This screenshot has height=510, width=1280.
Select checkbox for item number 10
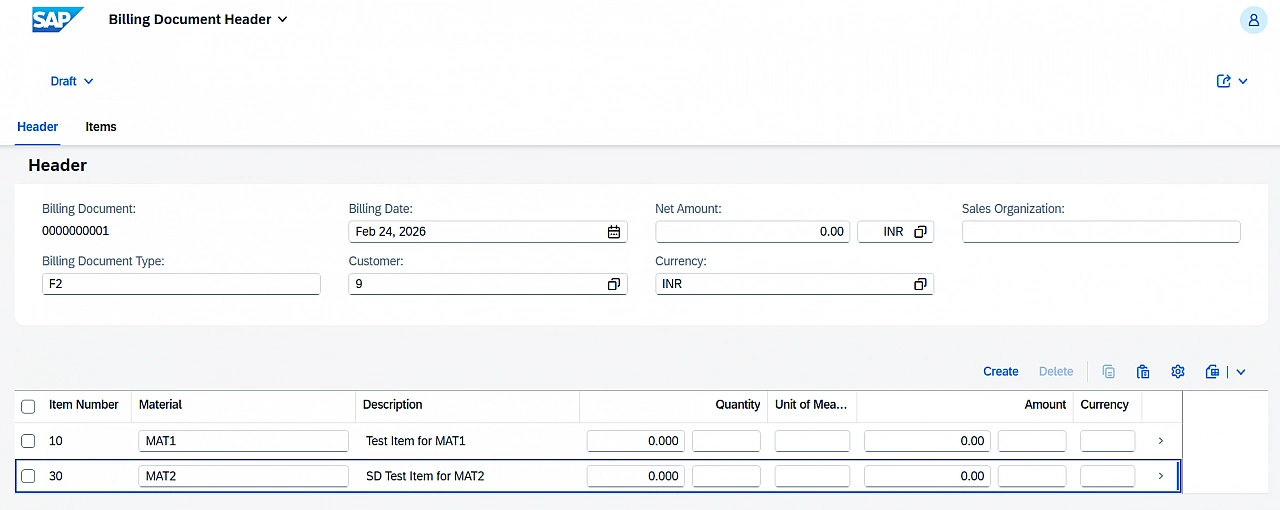click(x=28, y=441)
